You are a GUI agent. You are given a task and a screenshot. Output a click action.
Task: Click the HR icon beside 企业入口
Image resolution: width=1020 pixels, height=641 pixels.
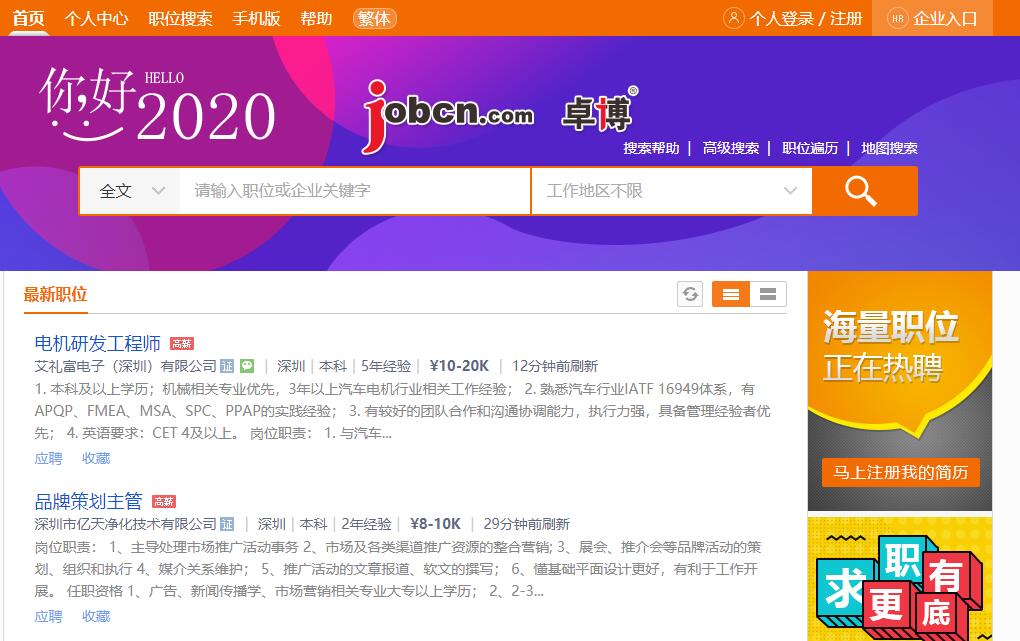898,18
